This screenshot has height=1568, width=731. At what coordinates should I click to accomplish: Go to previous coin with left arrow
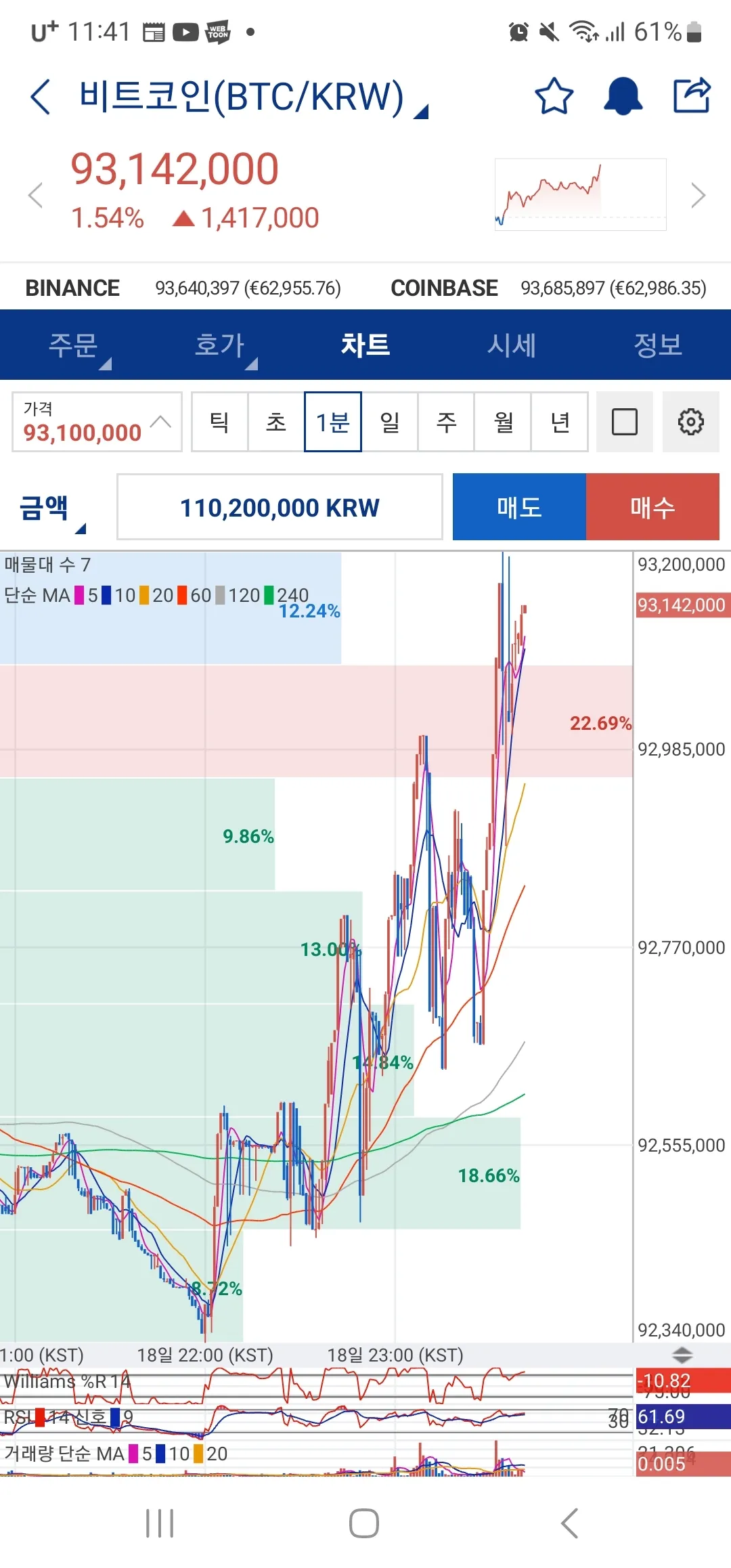point(35,196)
